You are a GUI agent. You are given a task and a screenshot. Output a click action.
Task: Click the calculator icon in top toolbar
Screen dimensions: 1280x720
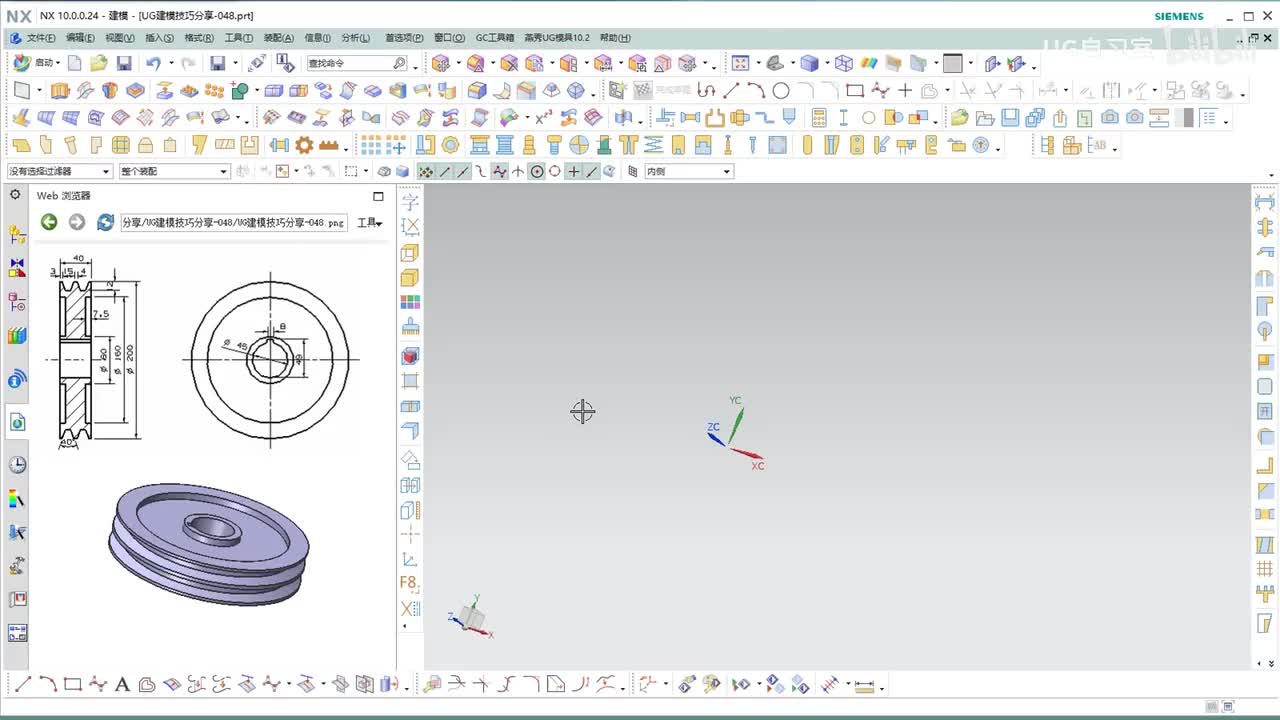click(819, 117)
